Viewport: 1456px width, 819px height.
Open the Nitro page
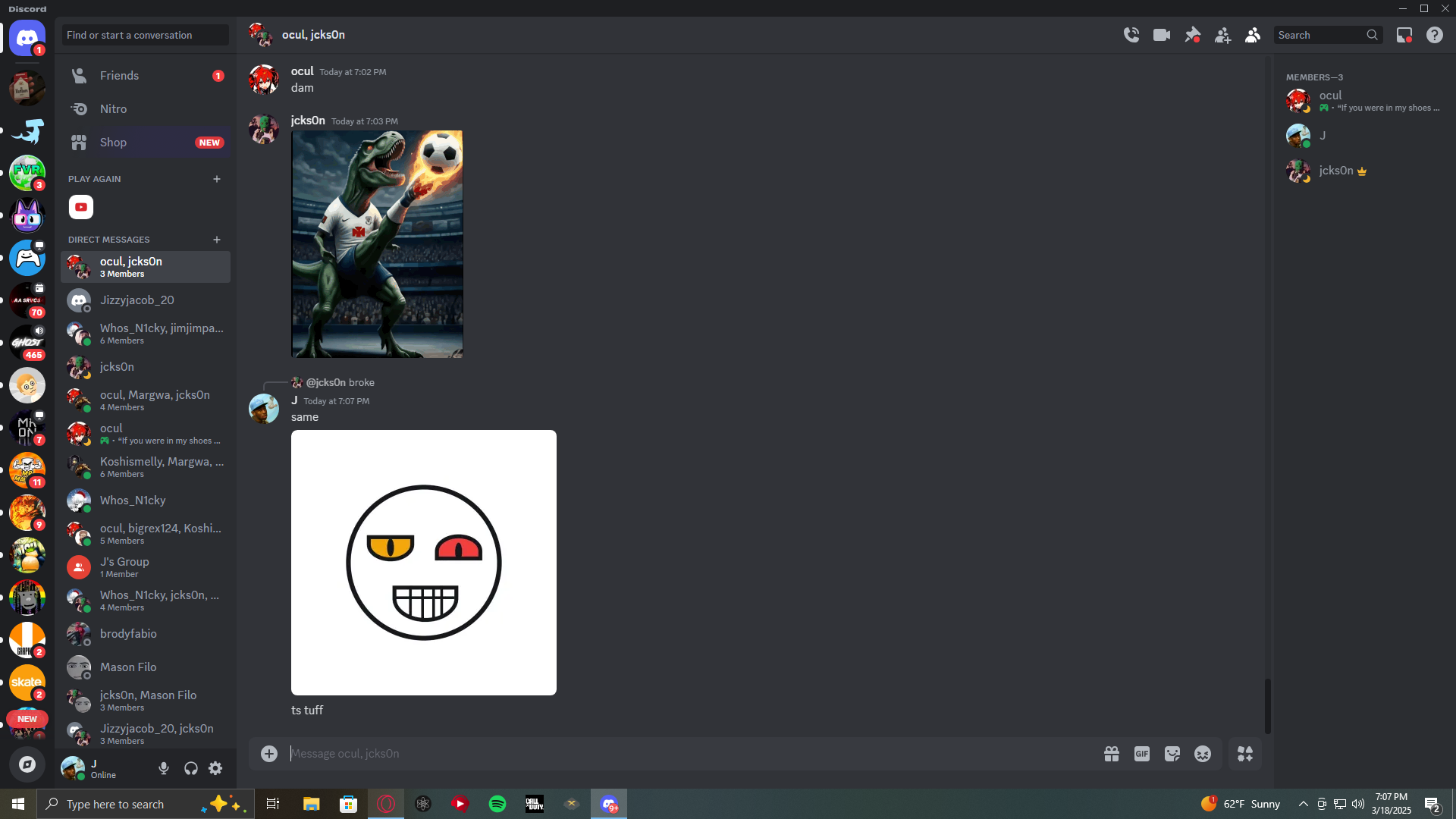tap(146, 109)
